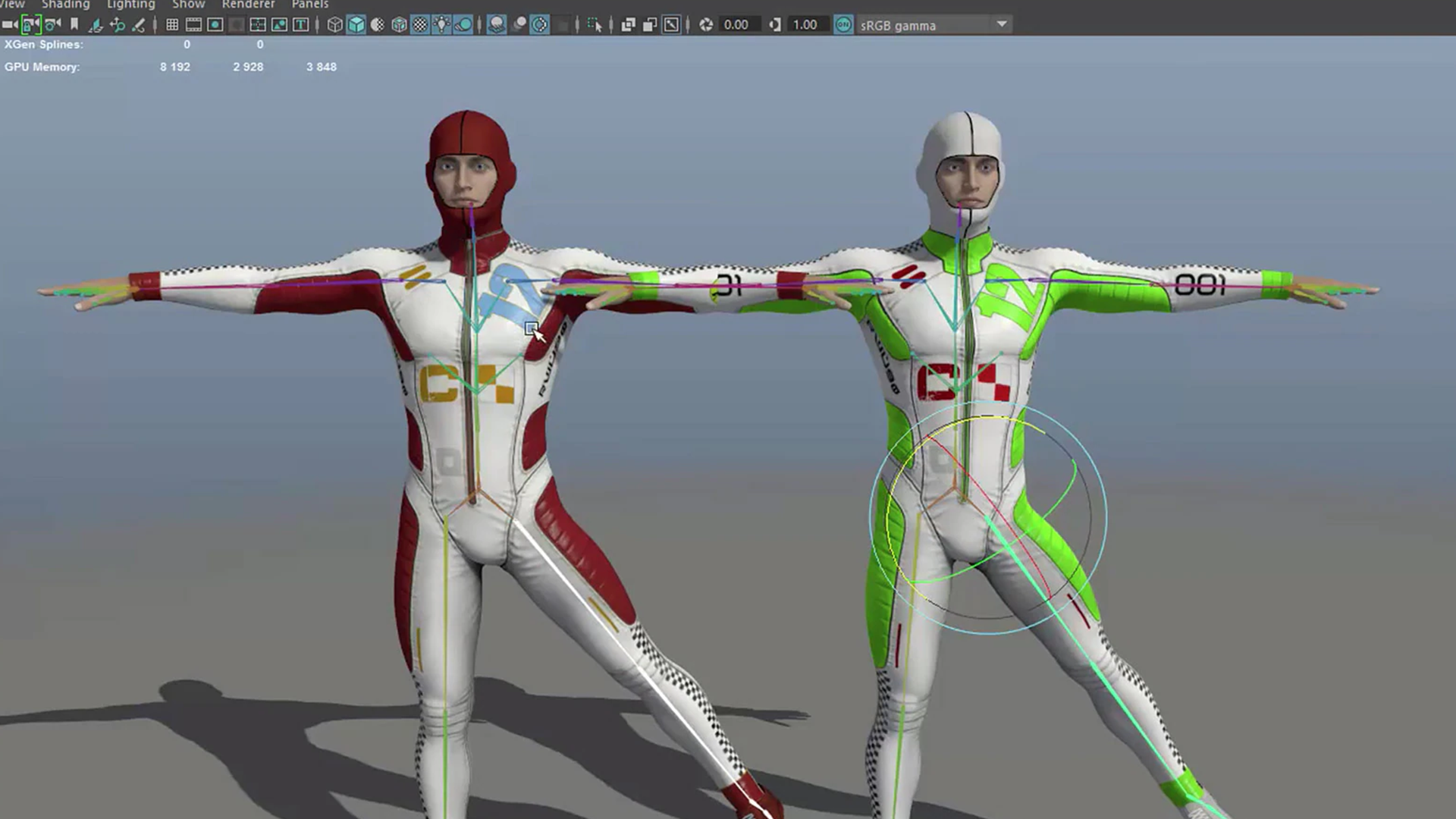Edit the exposure value field 0.00
This screenshot has height=819, width=1456.
736,25
